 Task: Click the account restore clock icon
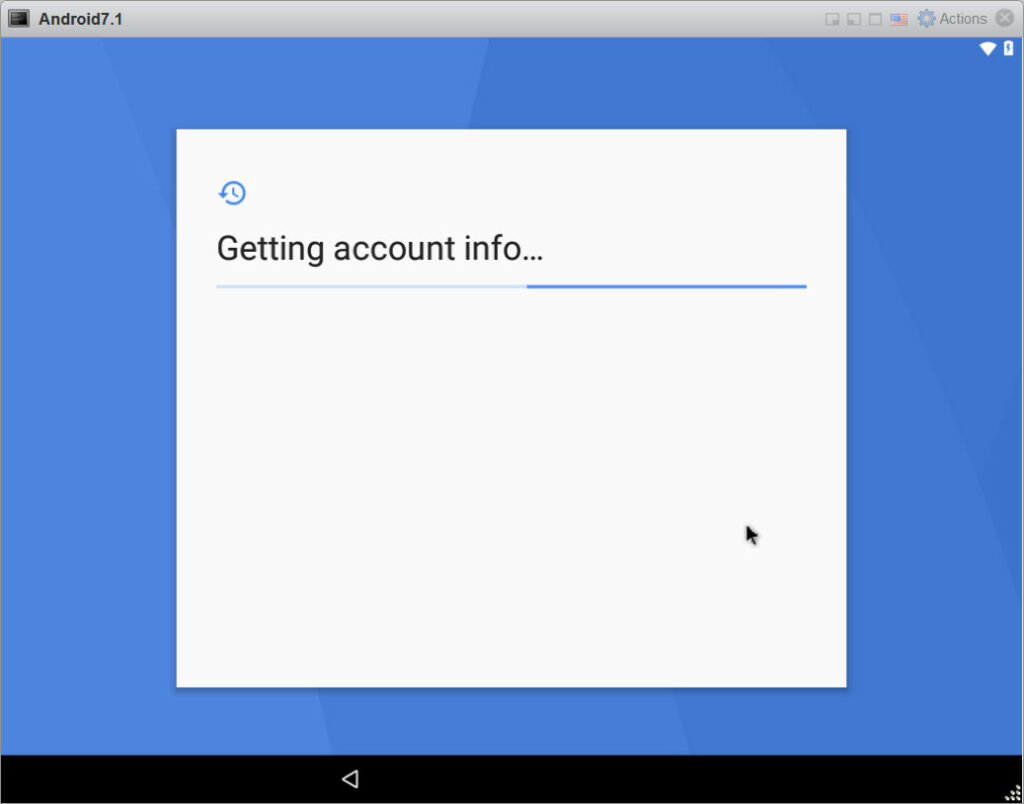point(232,193)
